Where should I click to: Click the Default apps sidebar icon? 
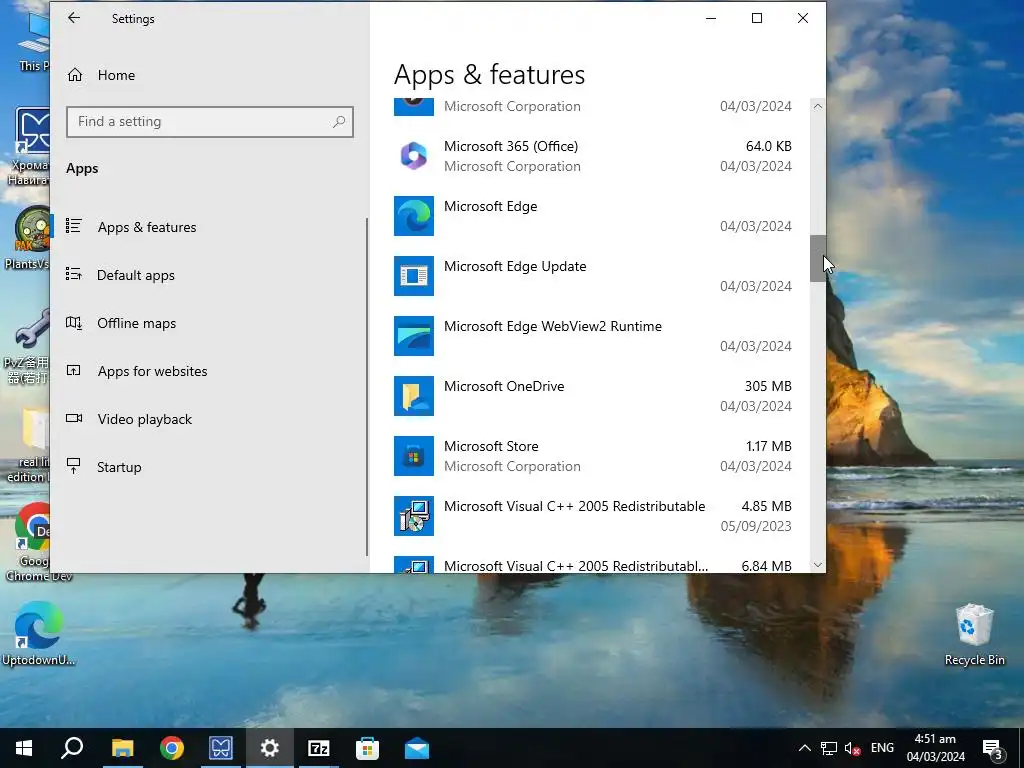[74, 274]
